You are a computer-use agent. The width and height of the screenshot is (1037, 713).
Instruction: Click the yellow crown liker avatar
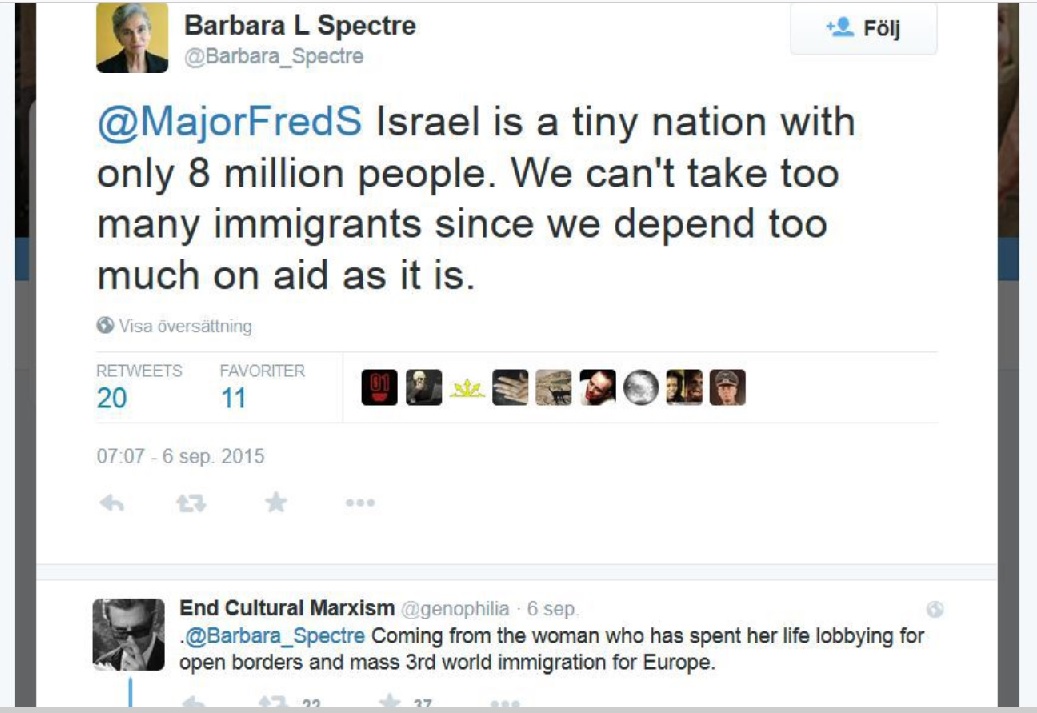467,389
